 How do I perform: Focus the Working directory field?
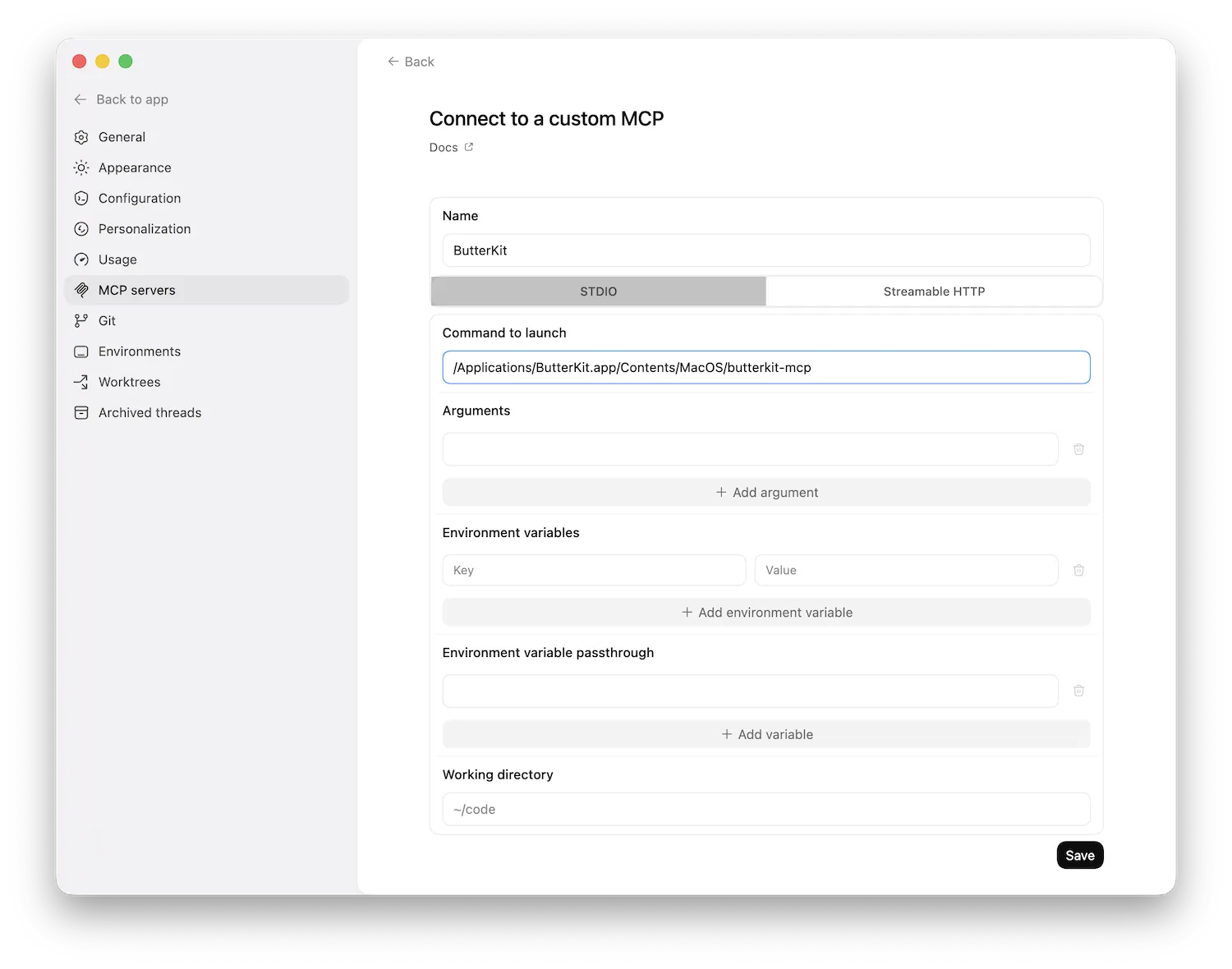pos(765,809)
